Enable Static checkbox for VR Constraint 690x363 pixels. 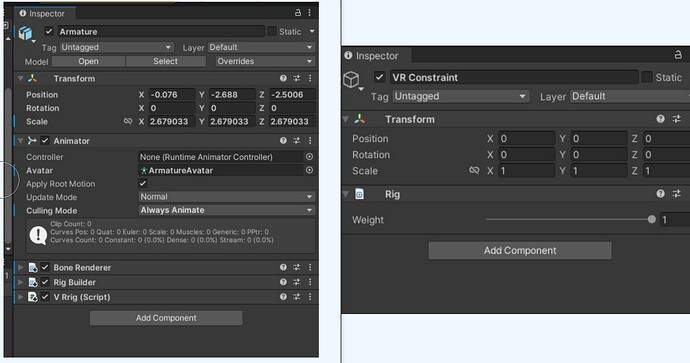[646, 77]
